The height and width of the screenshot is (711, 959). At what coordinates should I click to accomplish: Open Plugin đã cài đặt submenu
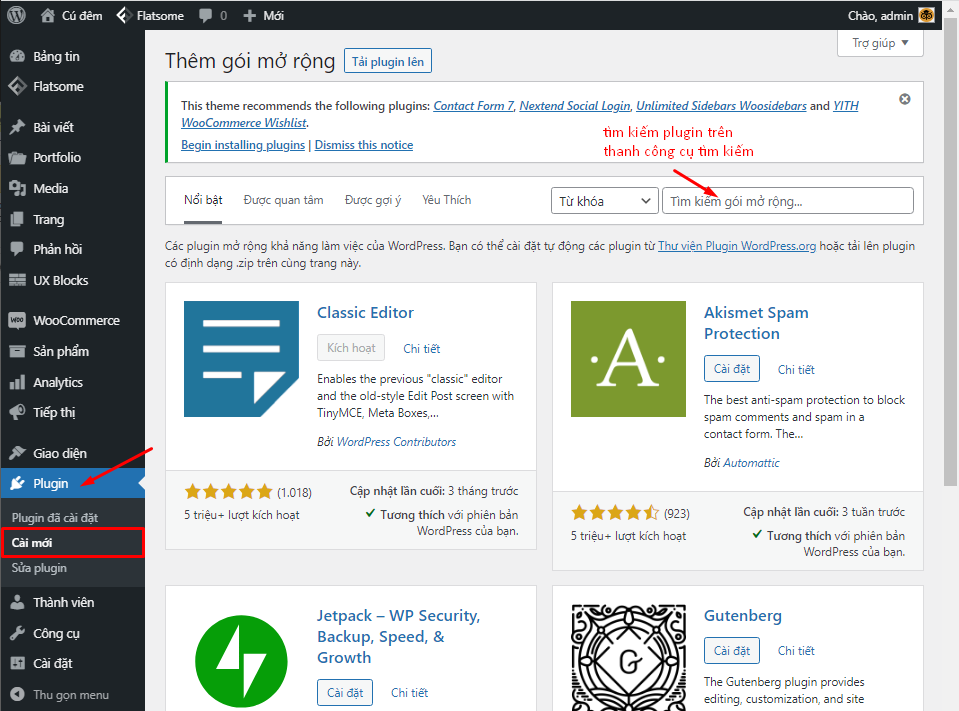54,518
